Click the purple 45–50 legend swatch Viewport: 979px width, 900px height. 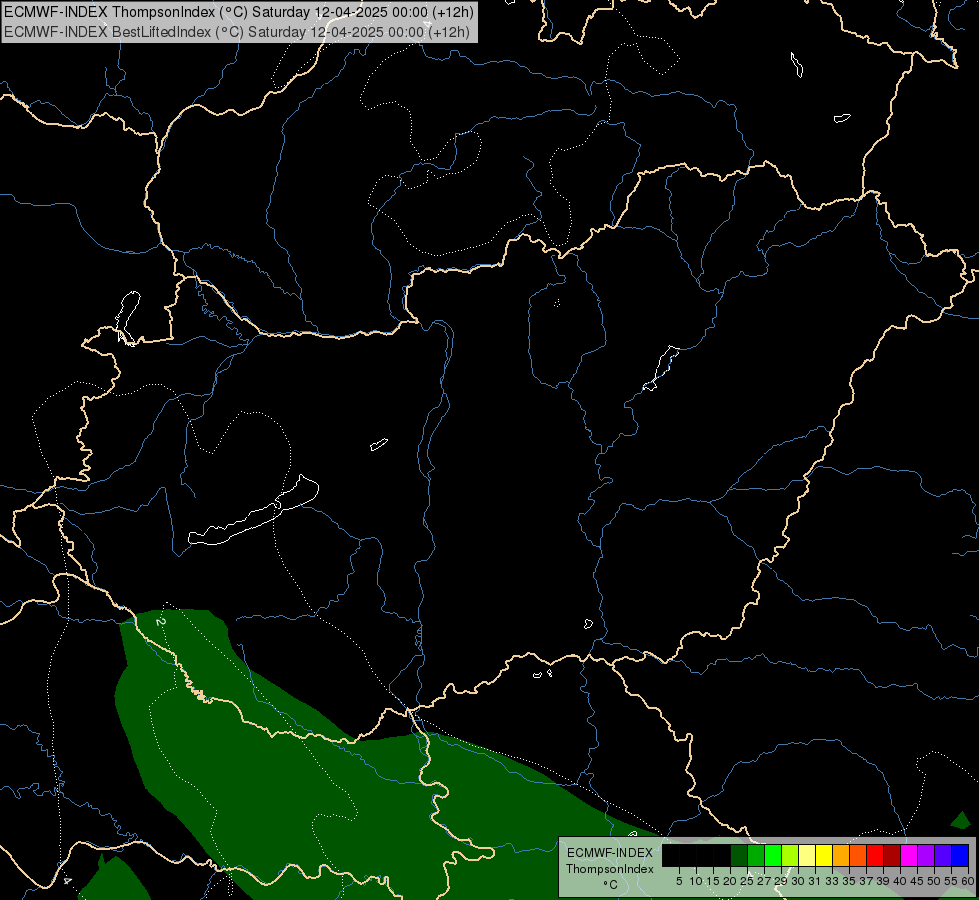[x=927, y=855]
